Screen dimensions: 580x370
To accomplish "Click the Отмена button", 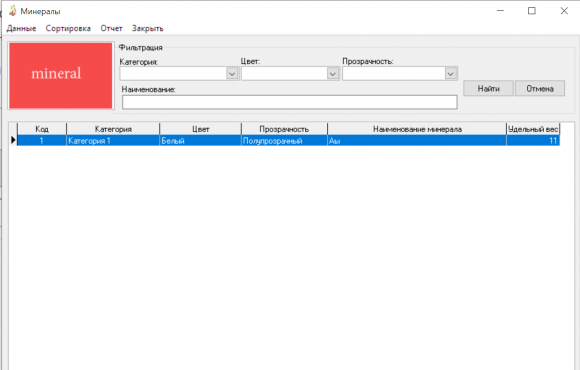I will [x=540, y=88].
